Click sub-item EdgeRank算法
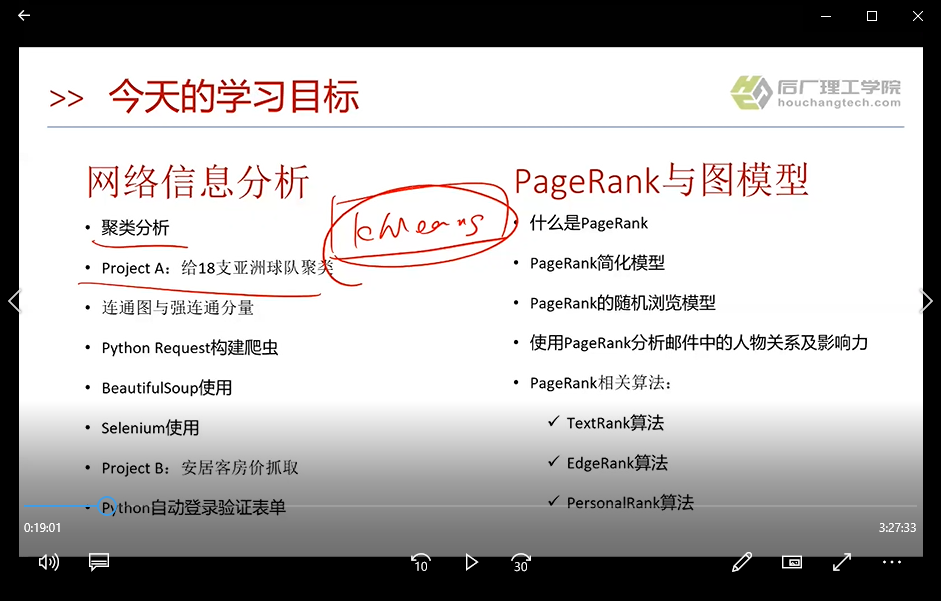Screen dimensions: 941x601 617,463
